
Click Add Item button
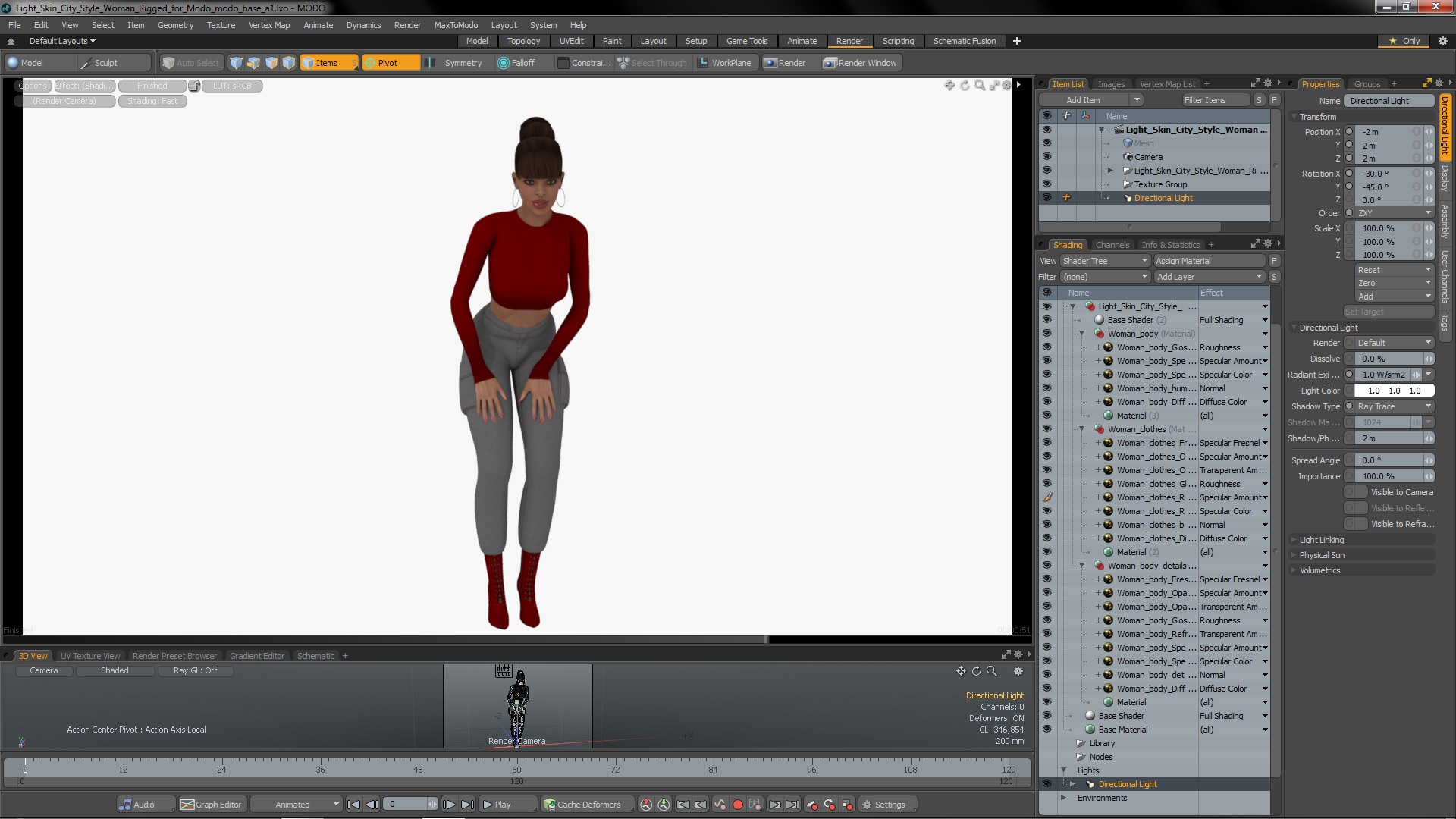(1083, 100)
